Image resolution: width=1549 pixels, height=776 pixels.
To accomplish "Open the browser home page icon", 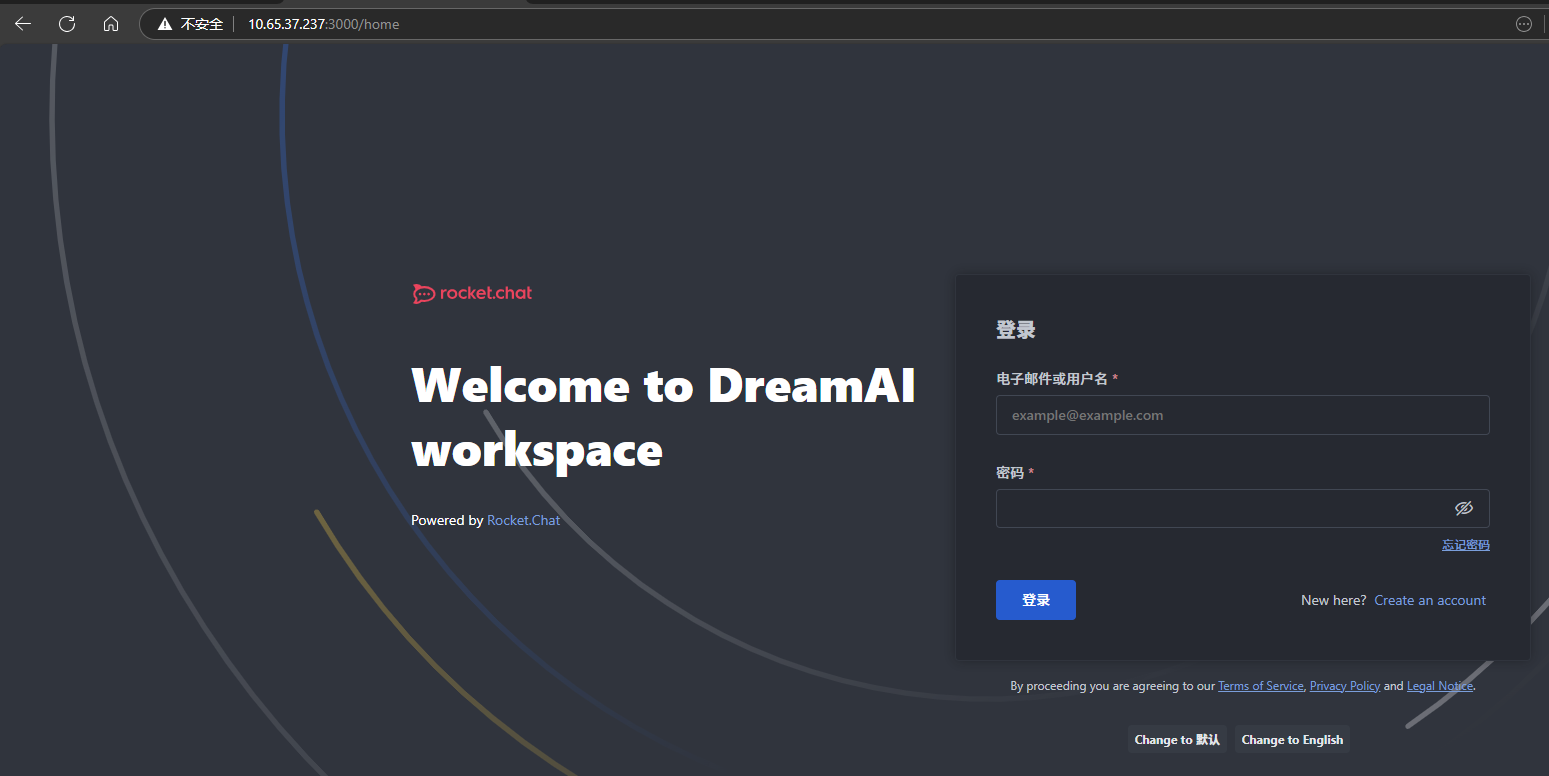I will (x=111, y=24).
